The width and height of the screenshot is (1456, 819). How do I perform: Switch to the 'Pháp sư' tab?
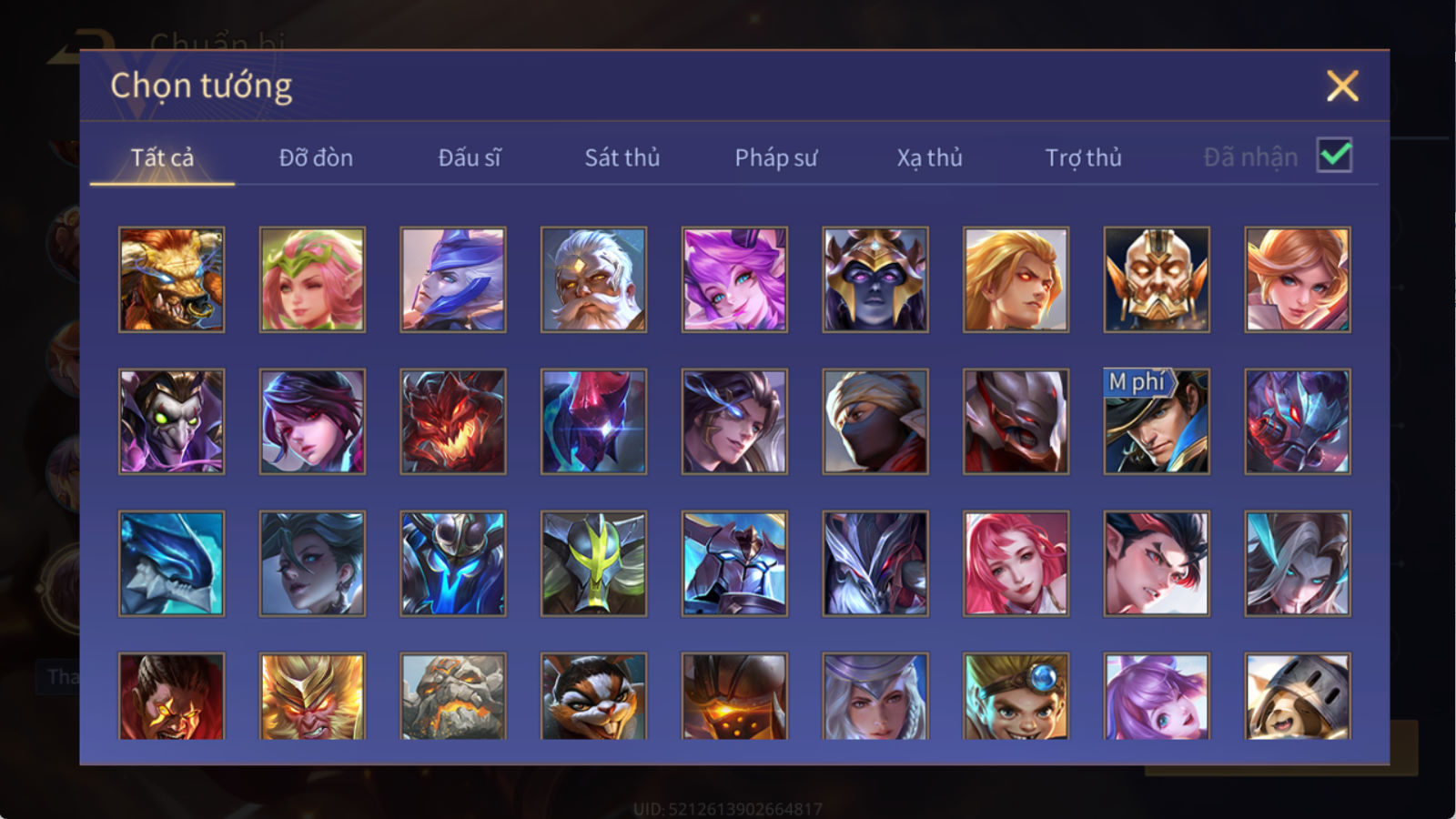point(775,158)
